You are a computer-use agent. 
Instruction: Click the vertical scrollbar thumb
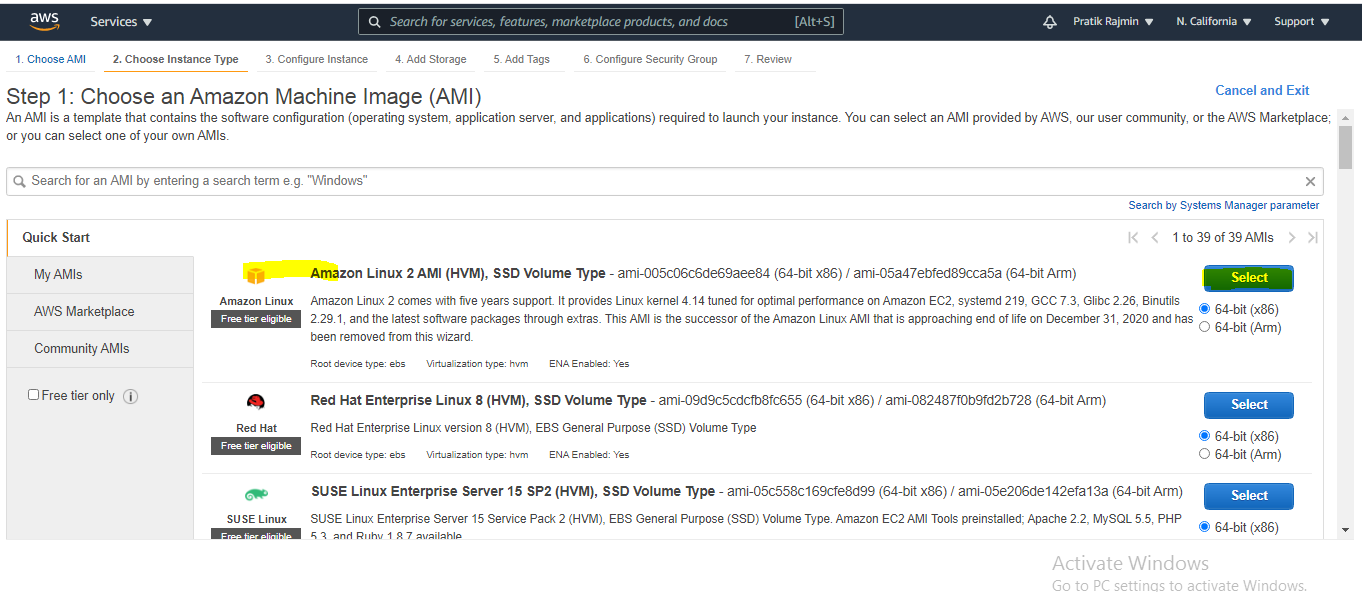pos(1345,147)
